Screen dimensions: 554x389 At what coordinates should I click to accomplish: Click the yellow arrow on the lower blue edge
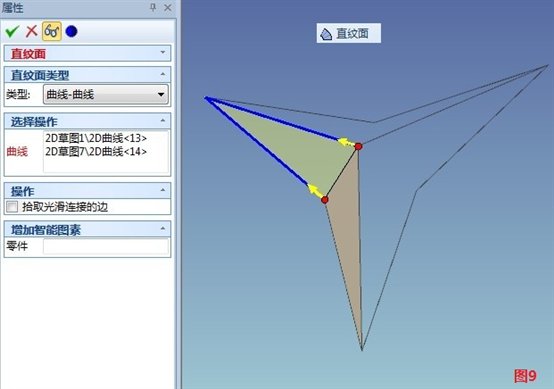pos(314,190)
